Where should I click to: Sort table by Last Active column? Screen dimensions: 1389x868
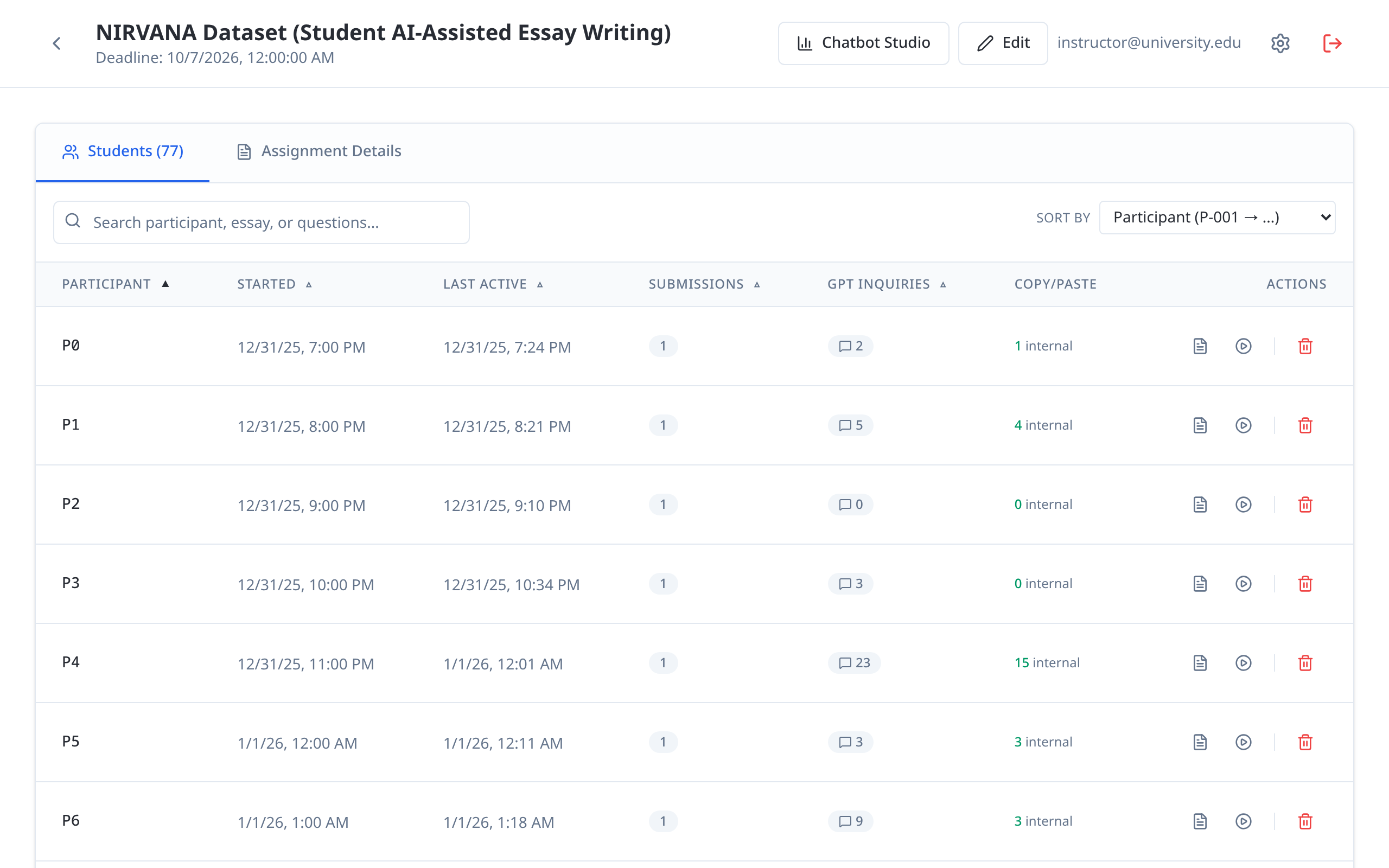click(x=493, y=284)
